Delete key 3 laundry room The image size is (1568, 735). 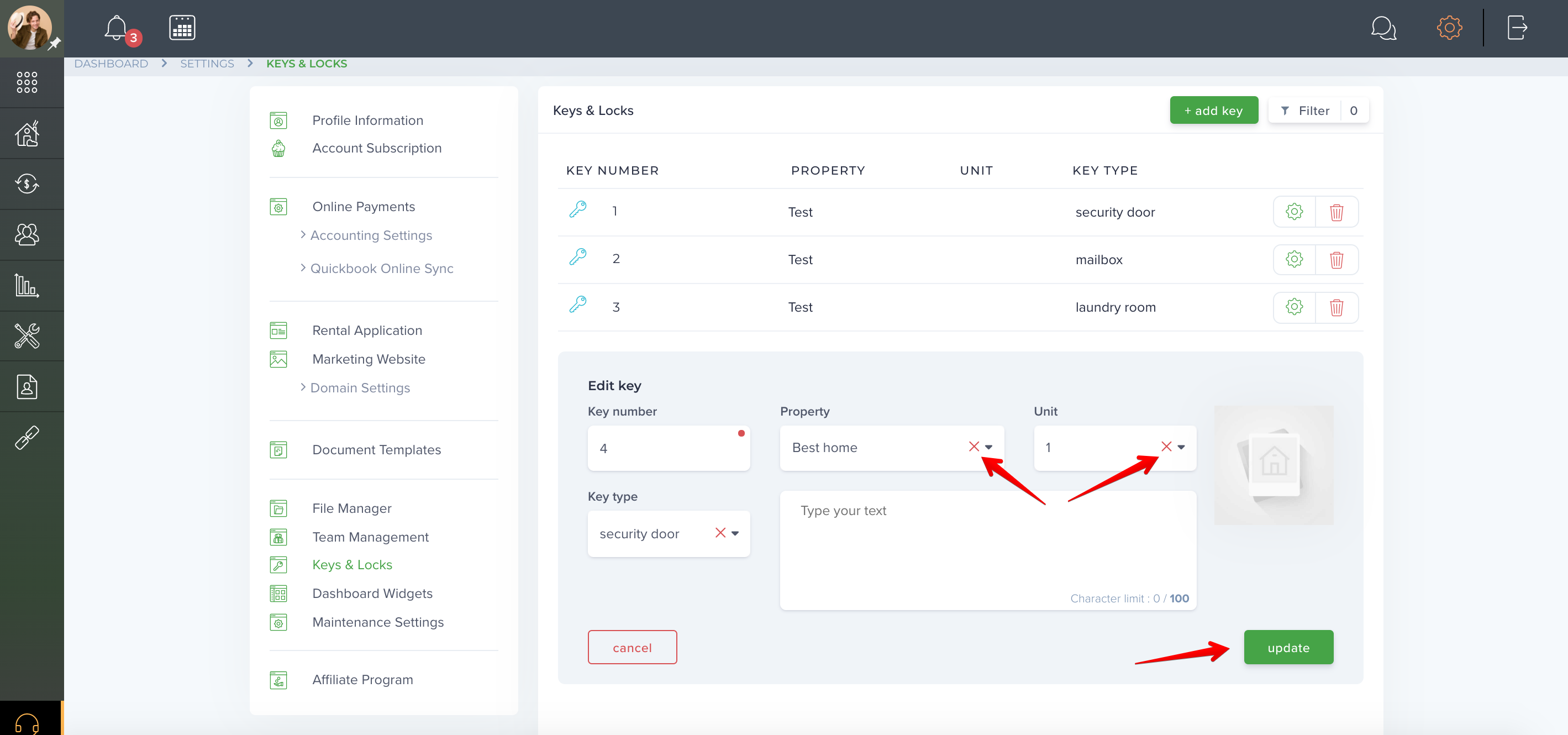[x=1336, y=307]
